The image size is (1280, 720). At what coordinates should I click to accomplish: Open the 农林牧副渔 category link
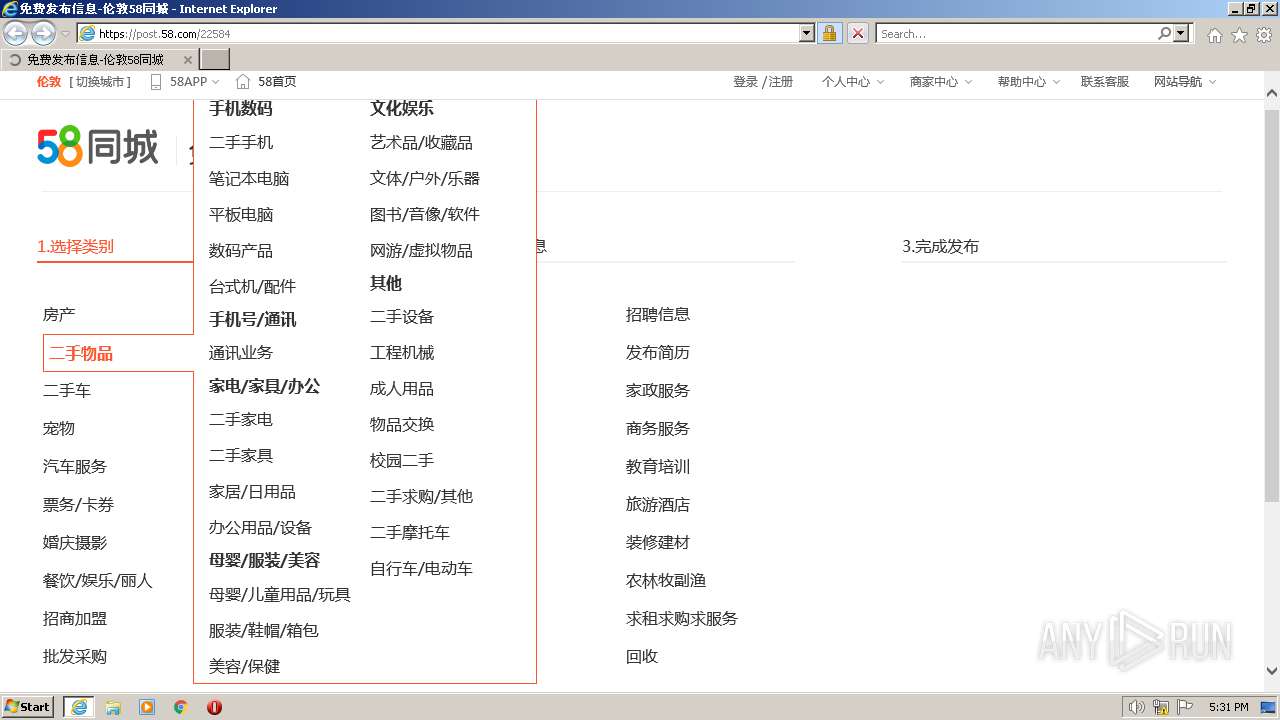coord(666,581)
